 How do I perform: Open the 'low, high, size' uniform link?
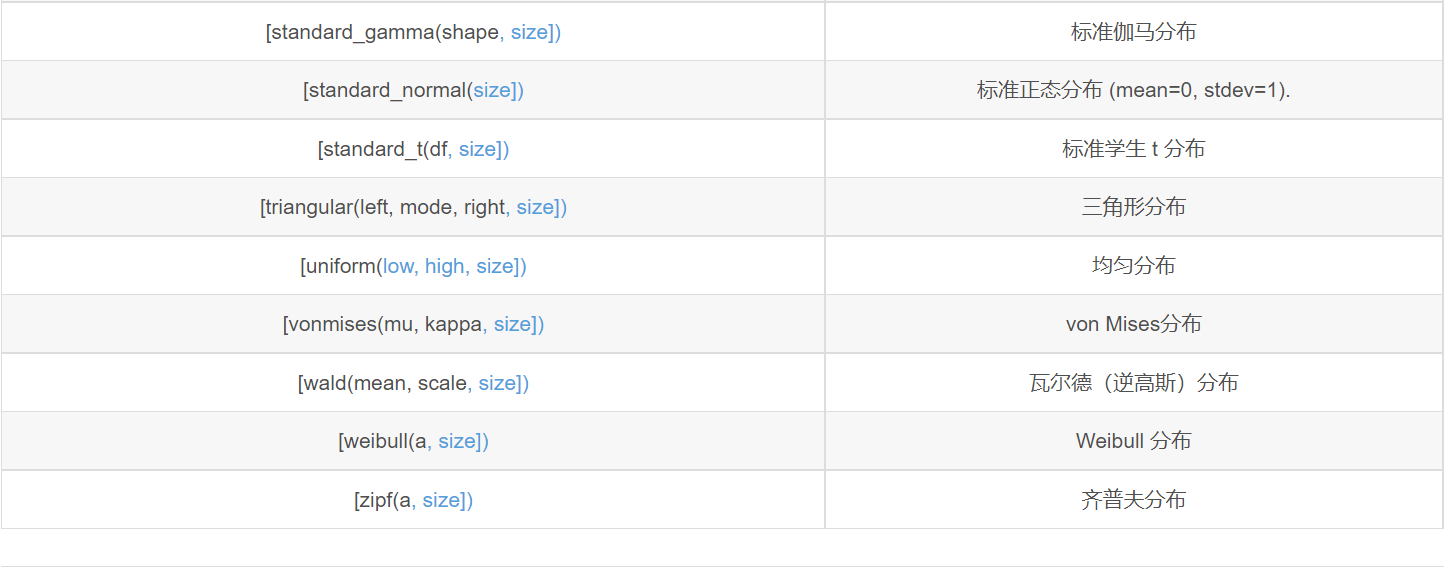pos(450,266)
